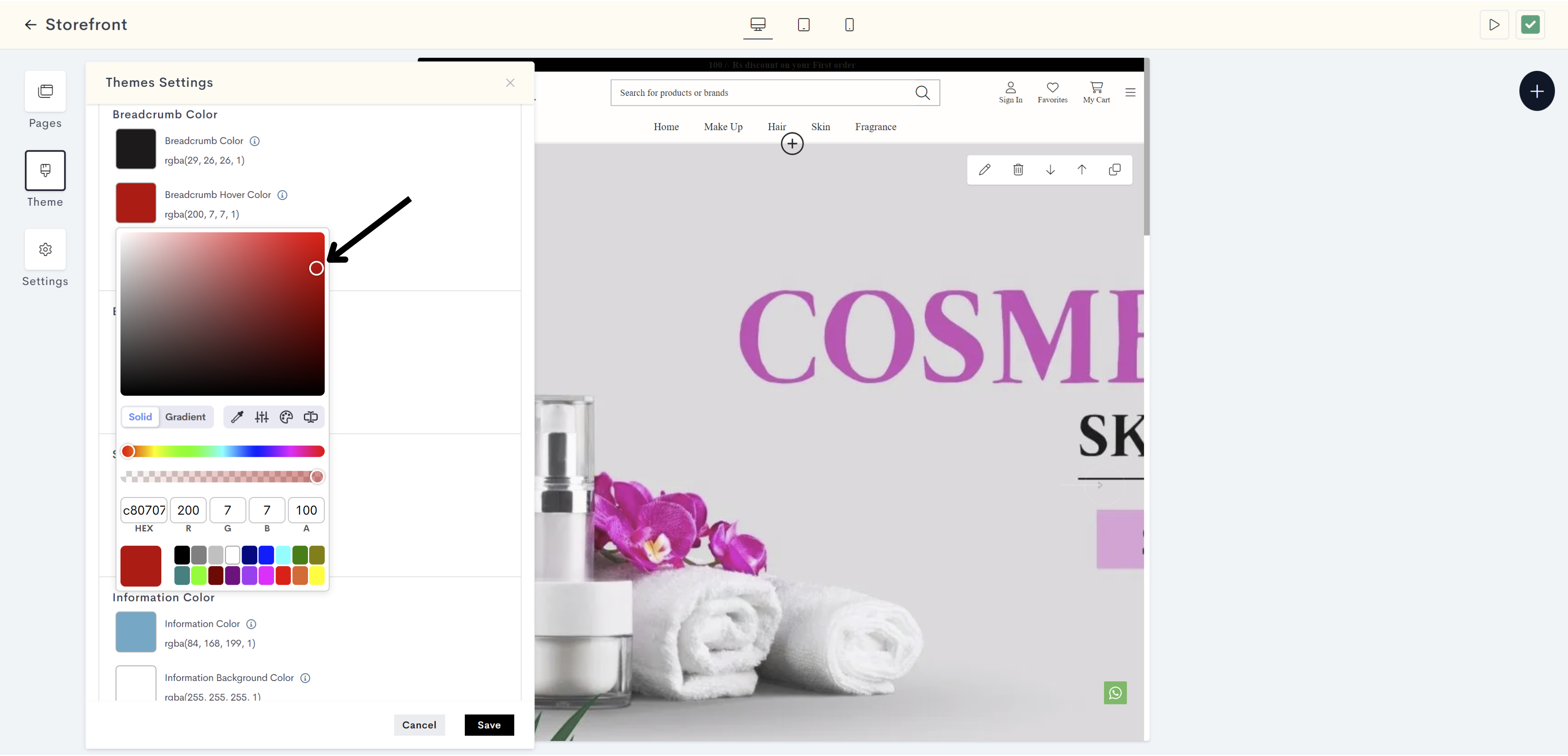
Task: Click the R value field
Action: coord(188,510)
